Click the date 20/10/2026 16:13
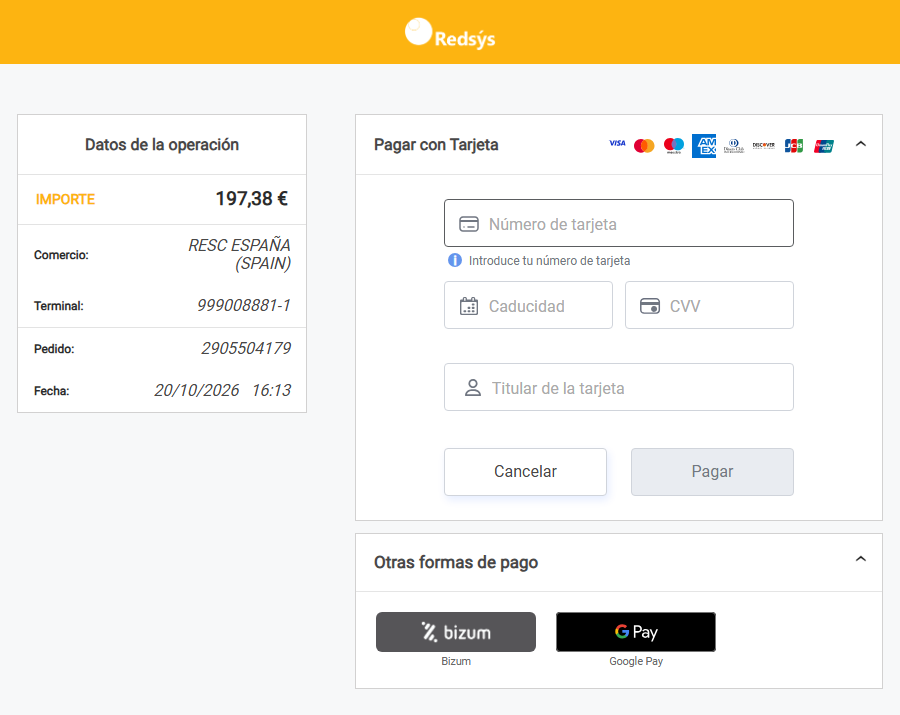 [x=223, y=390]
